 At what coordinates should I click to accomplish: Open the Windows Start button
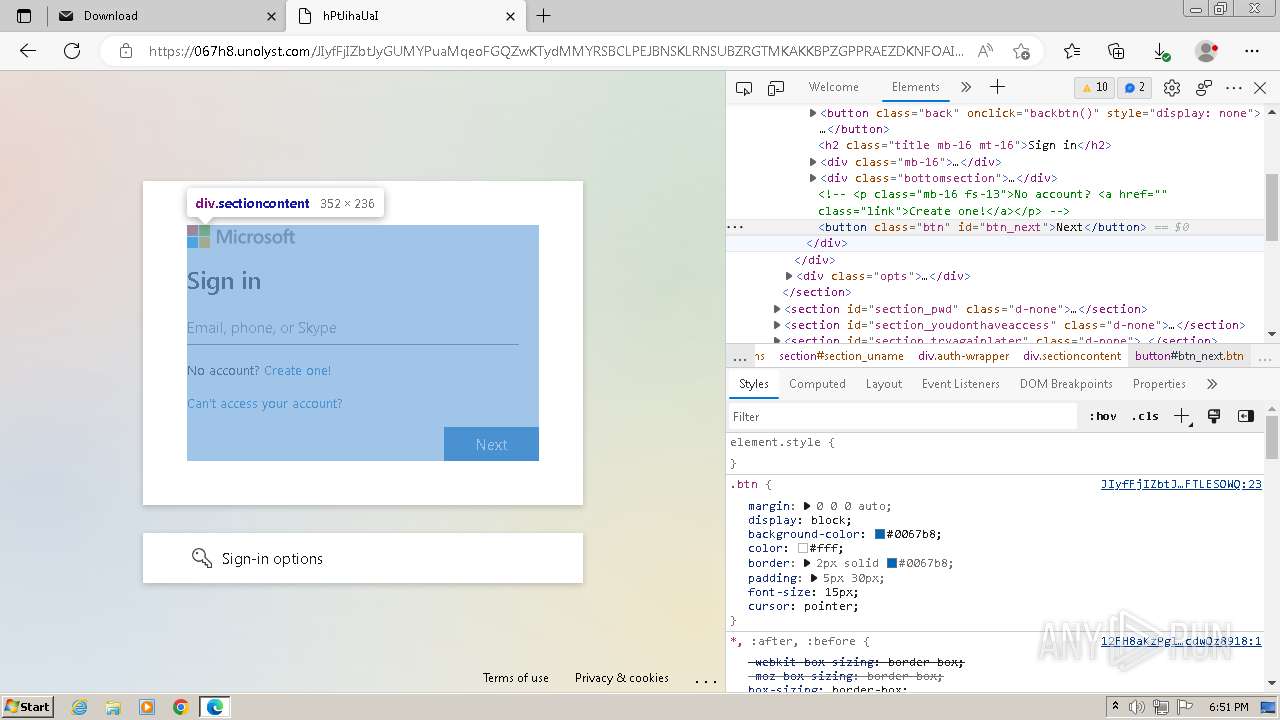[27, 706]
